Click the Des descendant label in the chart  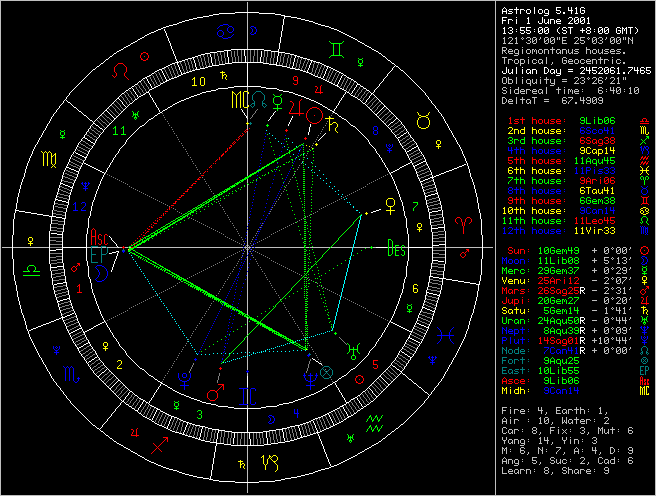point(397,248)
